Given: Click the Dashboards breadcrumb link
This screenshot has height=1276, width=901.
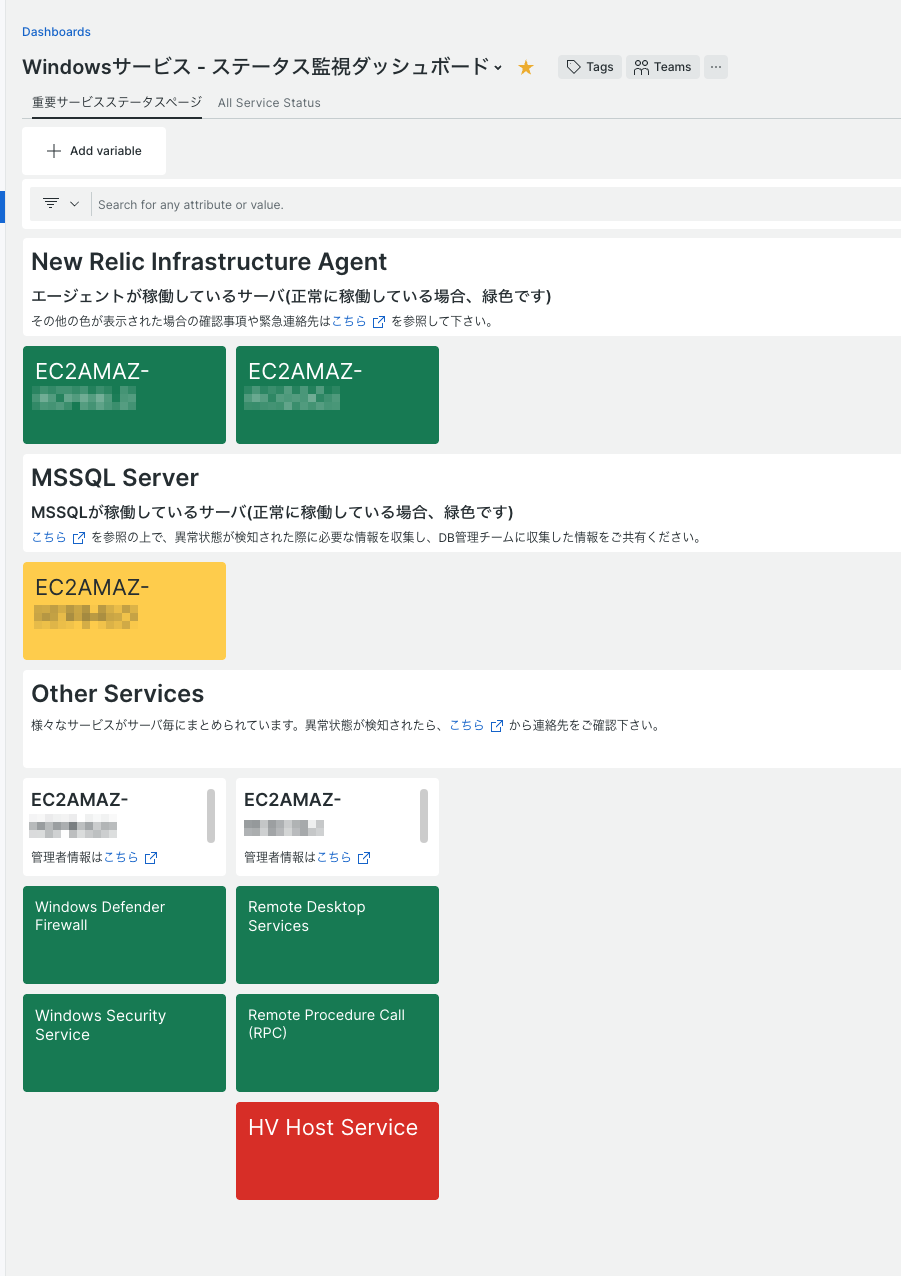Looking at the screenshot, I should [x=56, y=32].
